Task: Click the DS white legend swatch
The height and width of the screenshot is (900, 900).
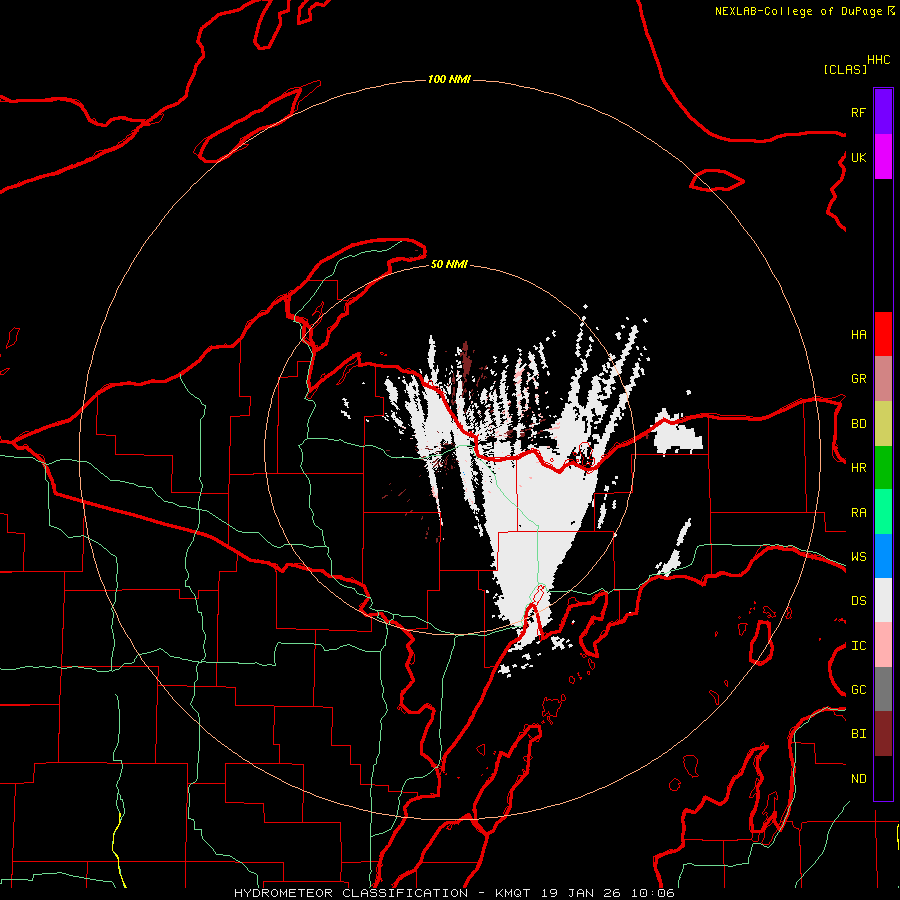Action: click(883, 600)
